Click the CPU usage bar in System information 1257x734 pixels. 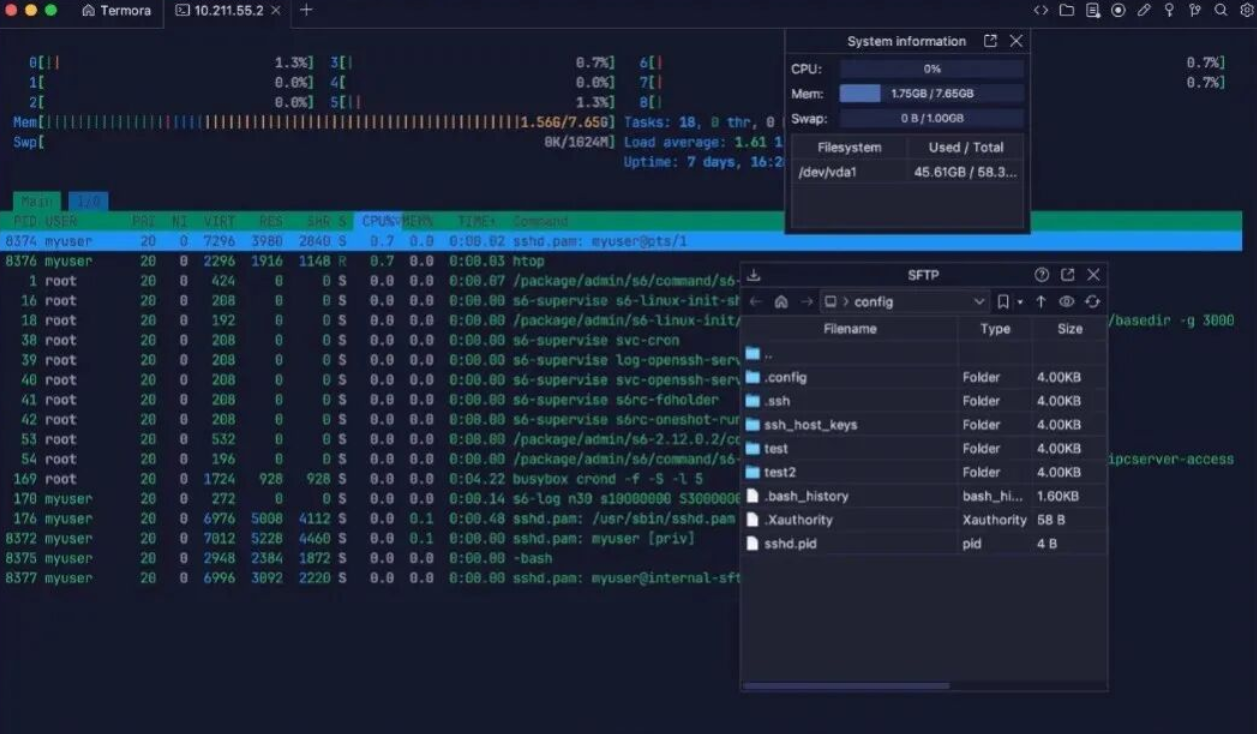[x=931, y=69]
